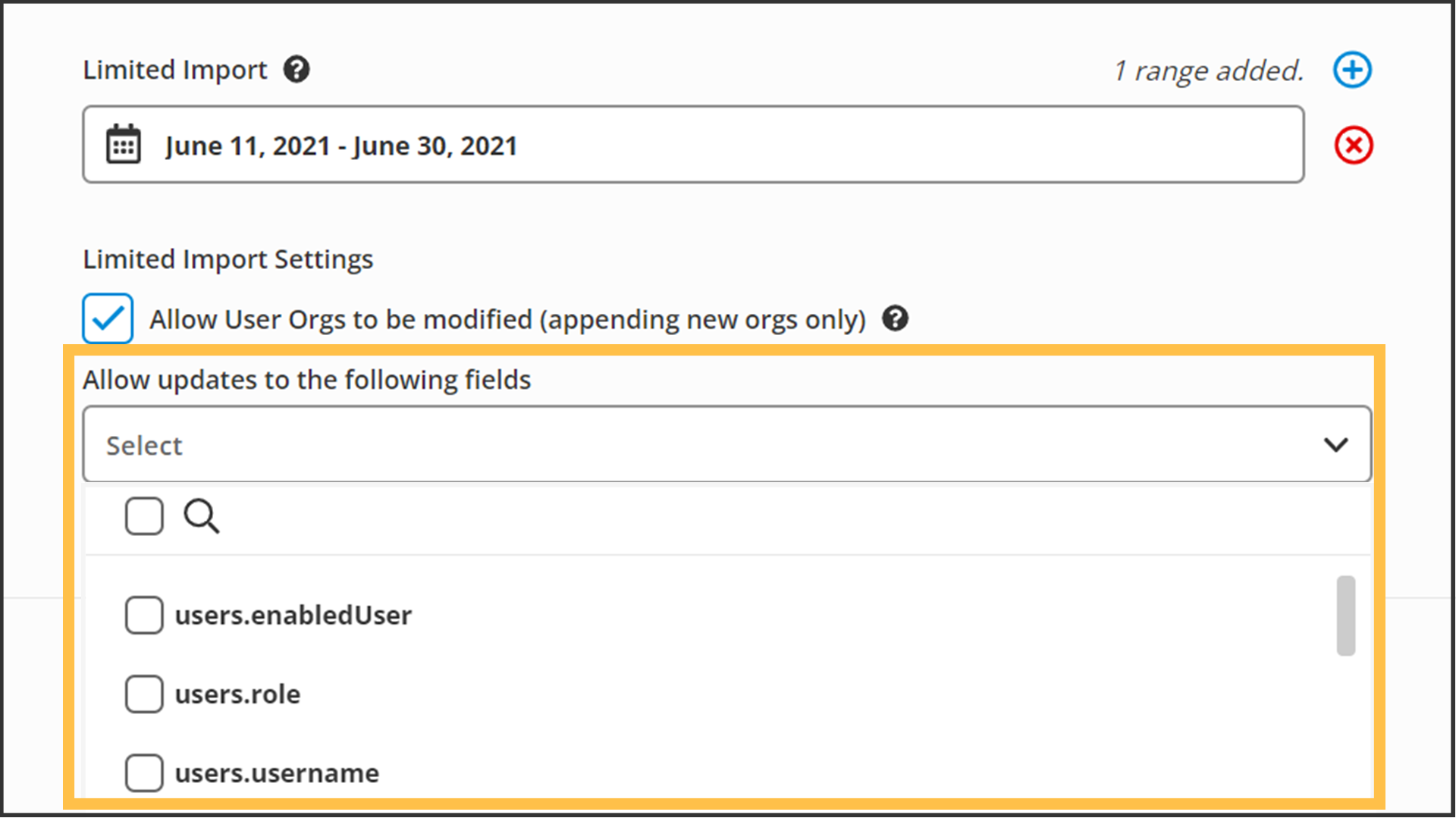Collapse dropdown using the chevron arrow
This screenshot has height=818, width=1456.
[1335, 444]
